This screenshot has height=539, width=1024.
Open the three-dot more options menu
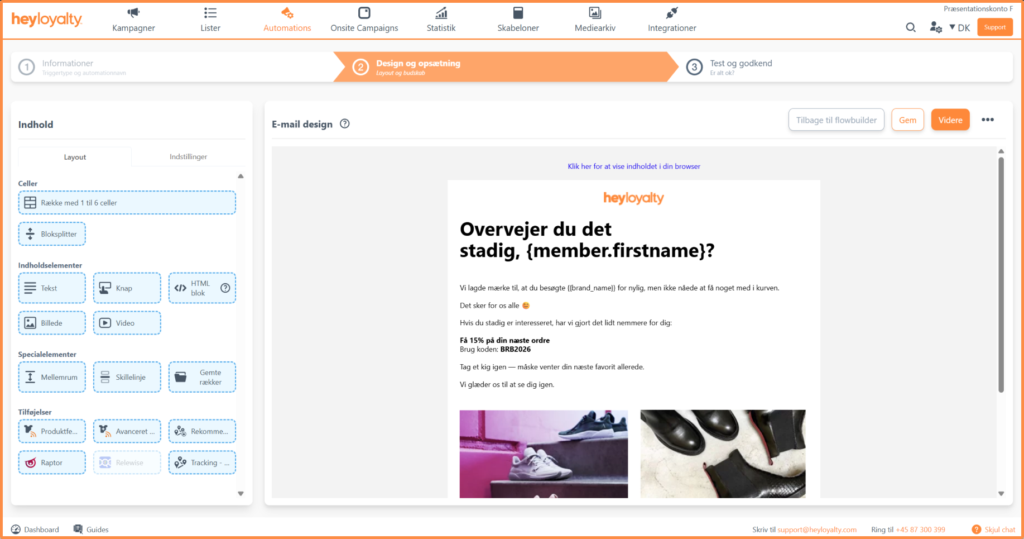pos(987,120)
